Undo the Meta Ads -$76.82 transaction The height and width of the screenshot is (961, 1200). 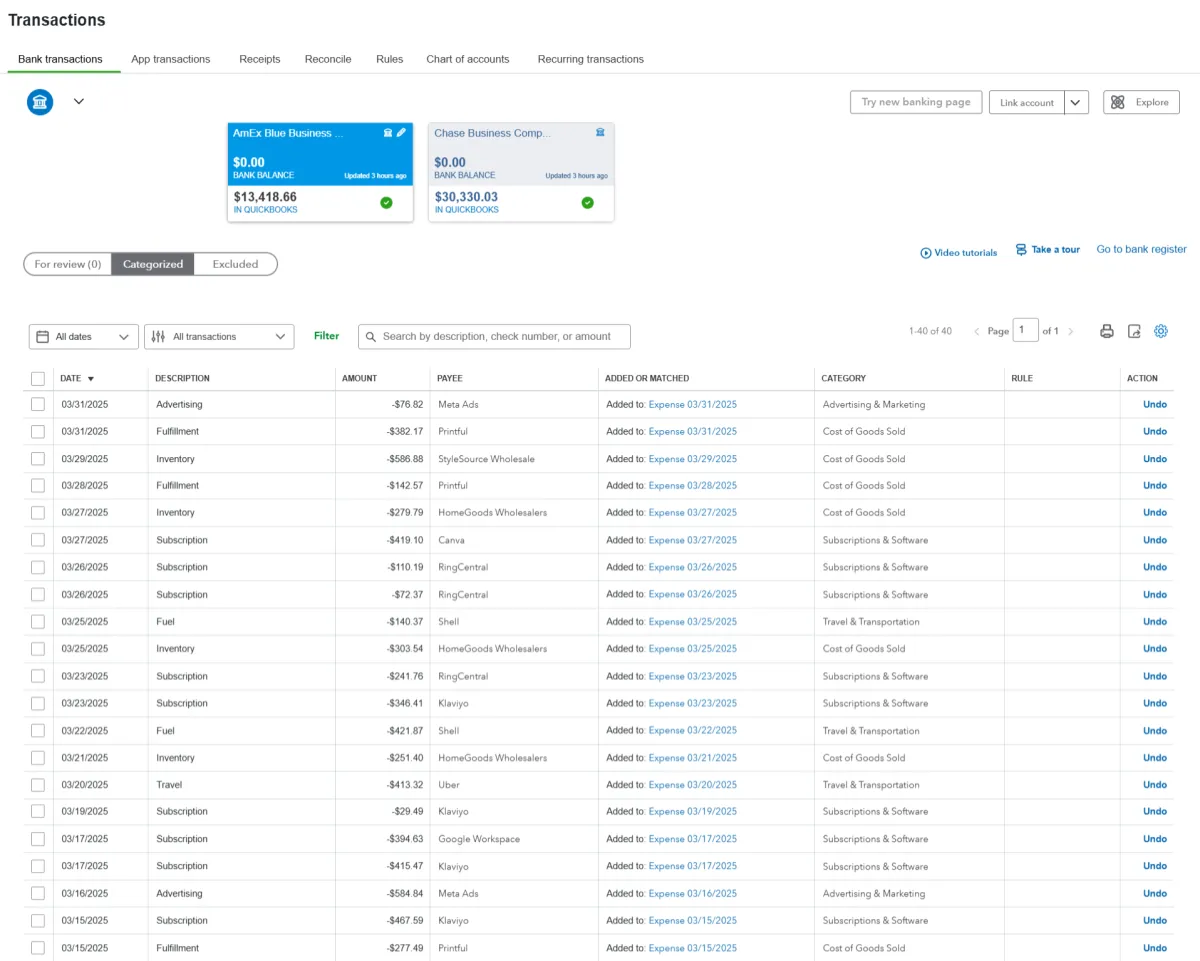click(1155, 405)
